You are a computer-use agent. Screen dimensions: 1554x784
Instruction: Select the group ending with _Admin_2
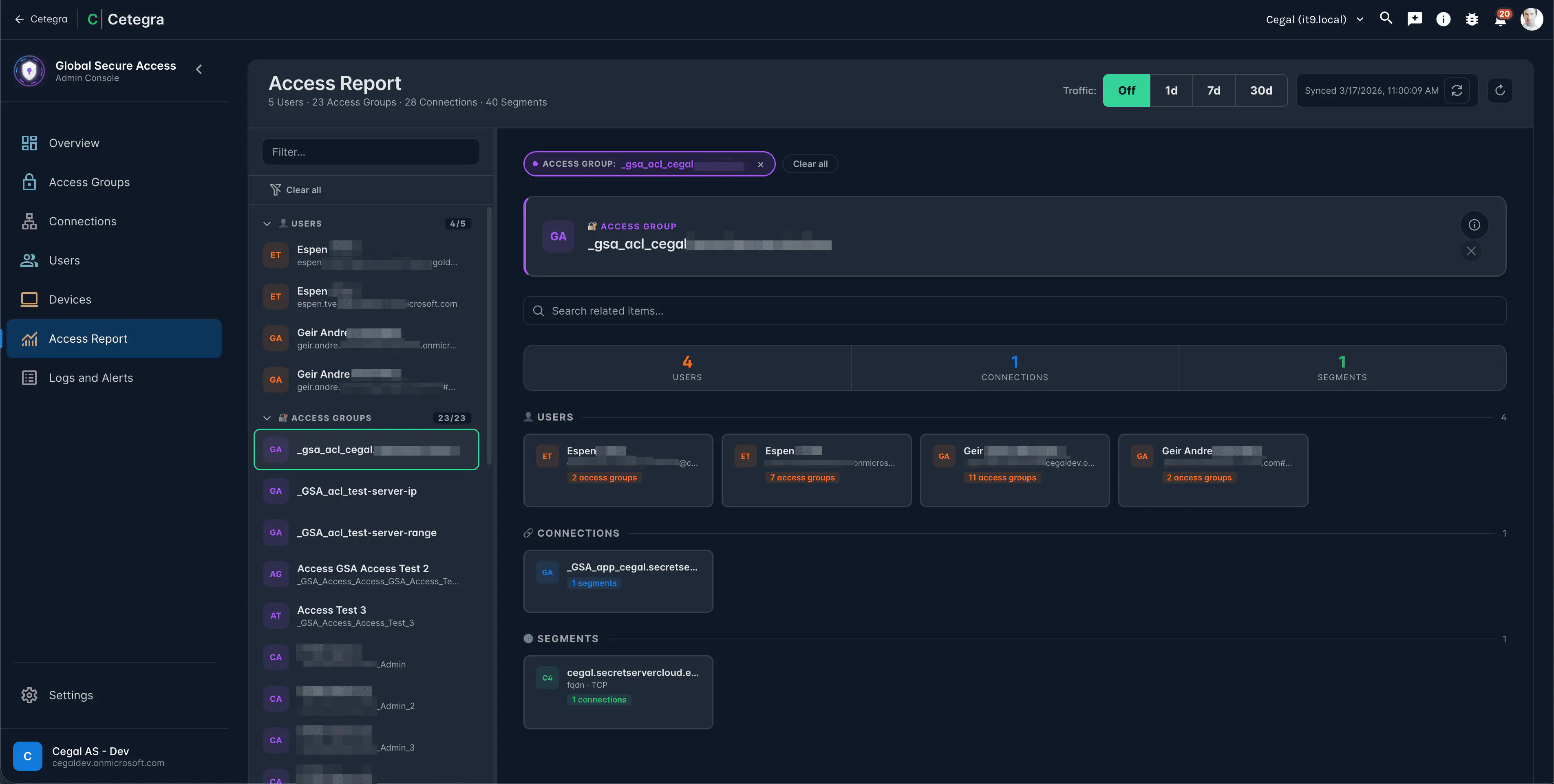(366, 699)
